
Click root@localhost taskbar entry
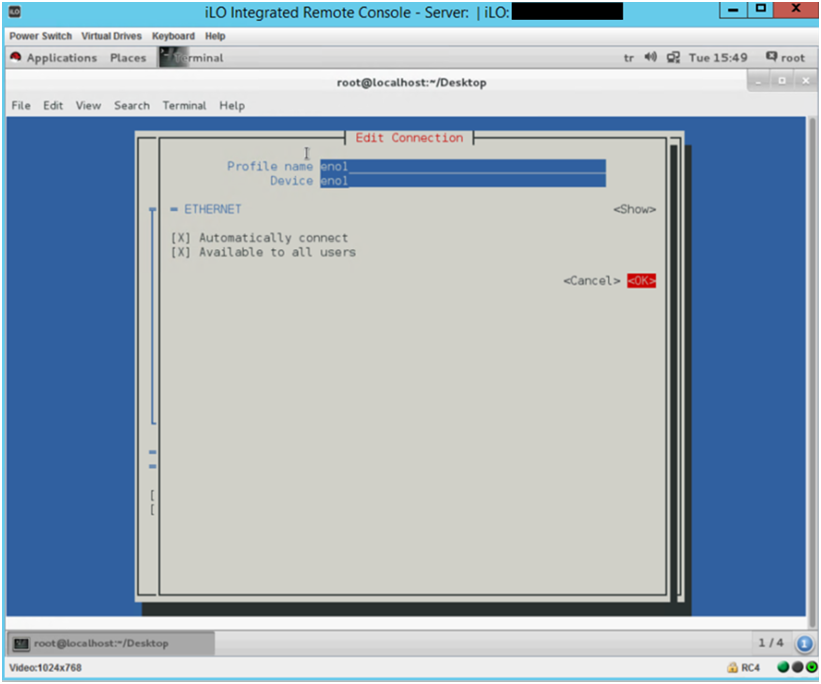111,643
